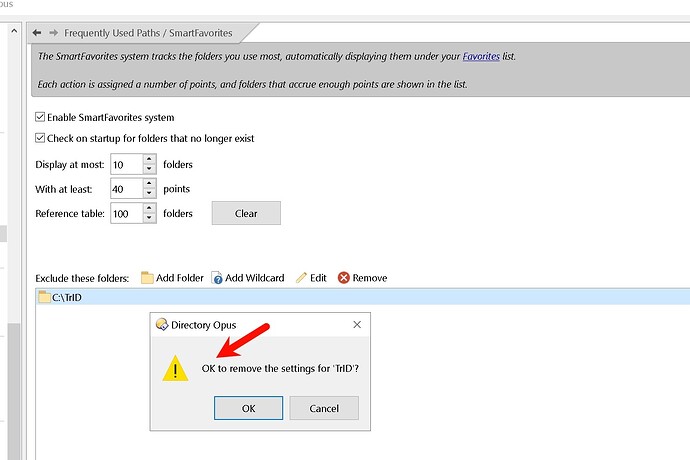Viewport: 690px width, 460px height.
Task: Decrease the With at least points value
Action: coord(149,193)
